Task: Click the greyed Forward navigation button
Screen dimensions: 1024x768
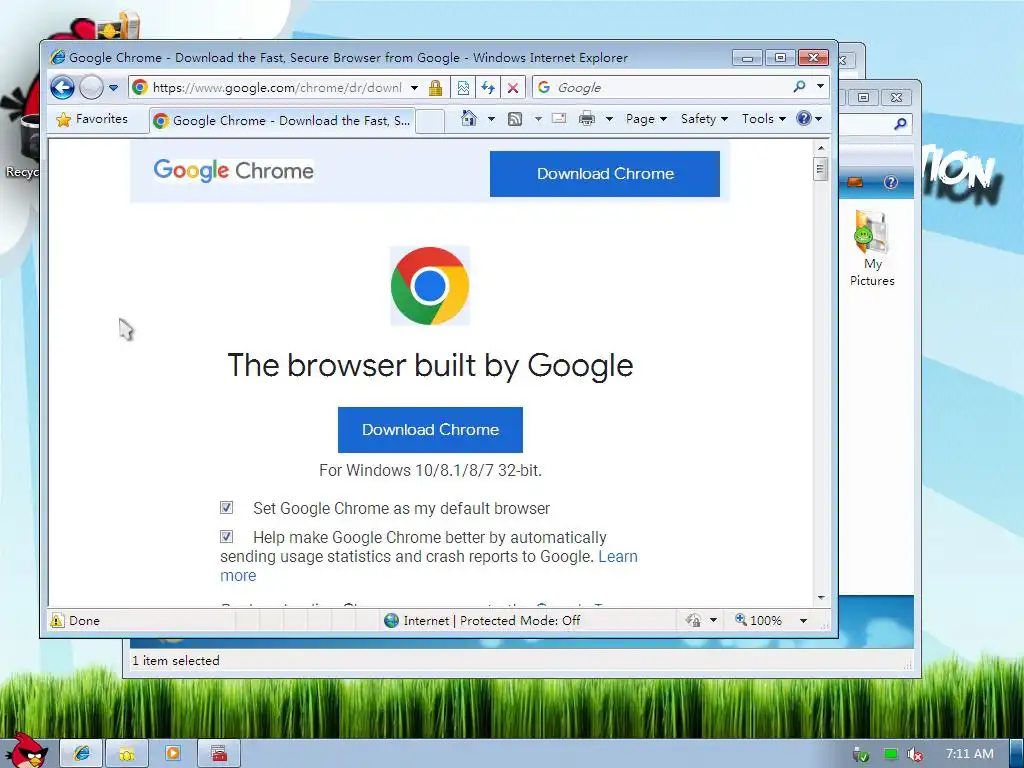Action: (x=91, y=88)
